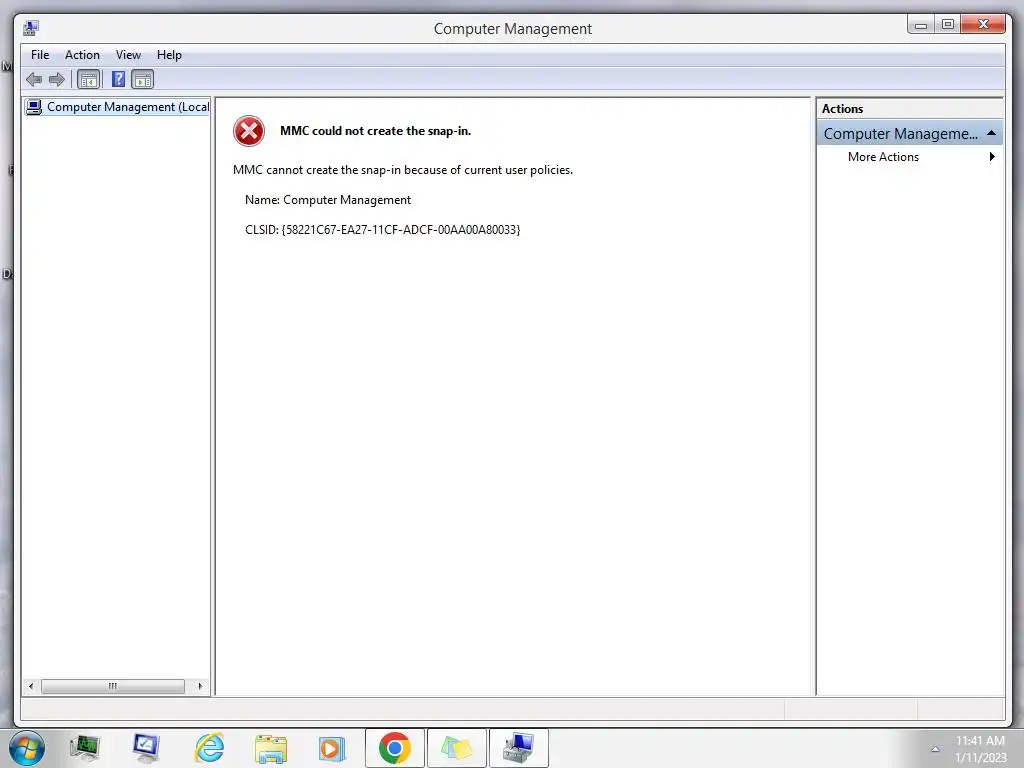Minimize the Computer Management window
1024x768 pixels.
click(x=921, y=25)
